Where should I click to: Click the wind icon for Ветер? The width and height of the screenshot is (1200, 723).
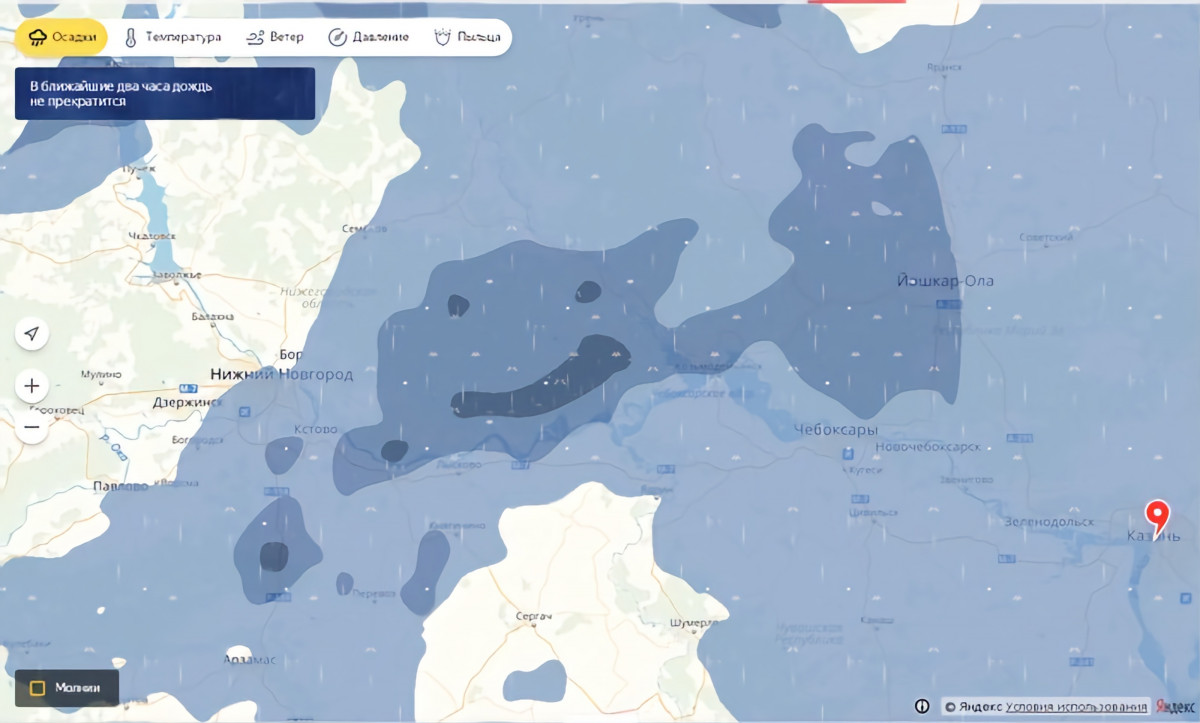(254, 38)
